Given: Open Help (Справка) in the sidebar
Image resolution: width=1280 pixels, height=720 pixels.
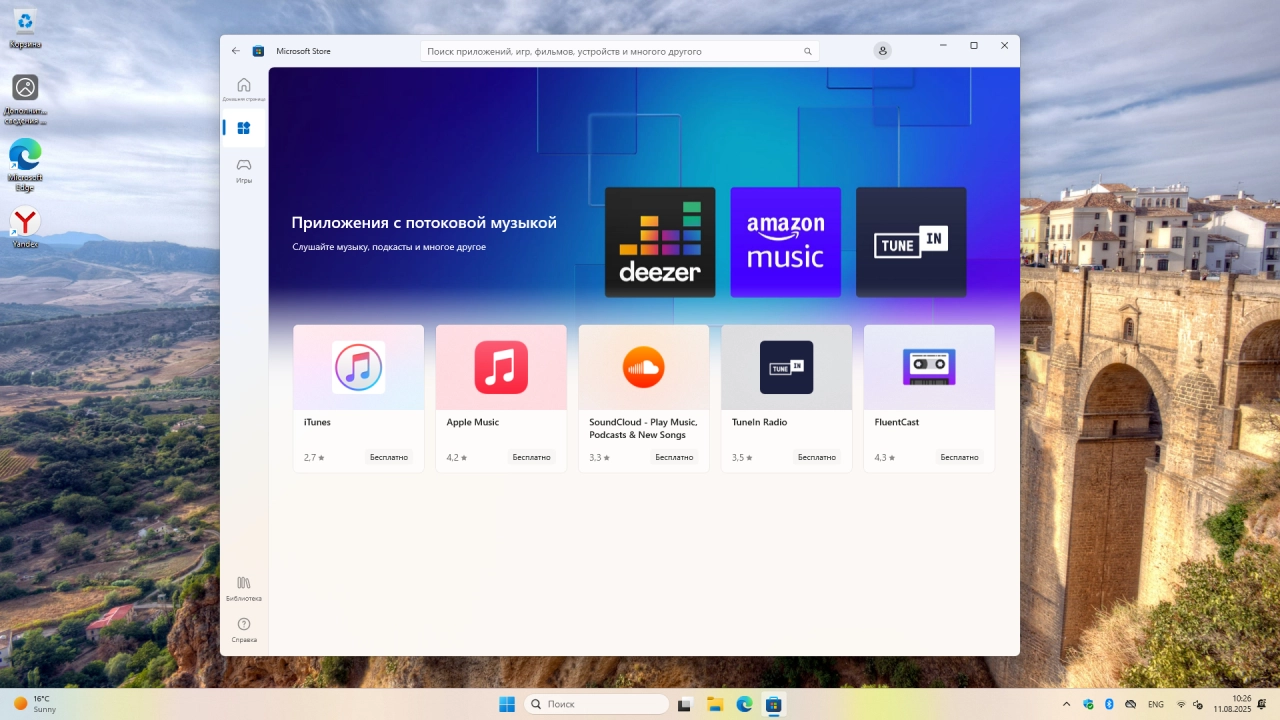Looking at the screenshot, I should point(244,629).
